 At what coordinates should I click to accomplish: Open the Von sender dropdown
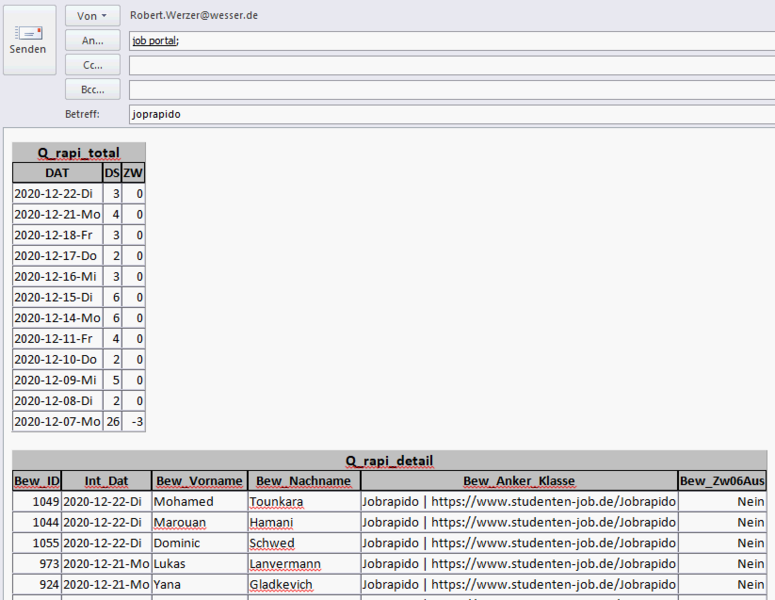[92, 16]
